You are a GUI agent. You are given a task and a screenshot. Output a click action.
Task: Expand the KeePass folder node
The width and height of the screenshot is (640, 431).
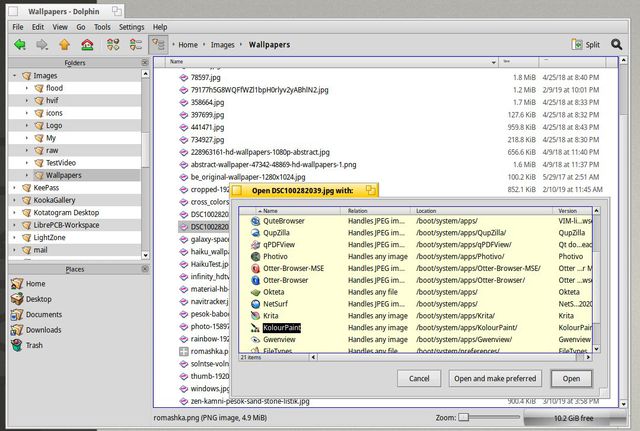point(15,188)
